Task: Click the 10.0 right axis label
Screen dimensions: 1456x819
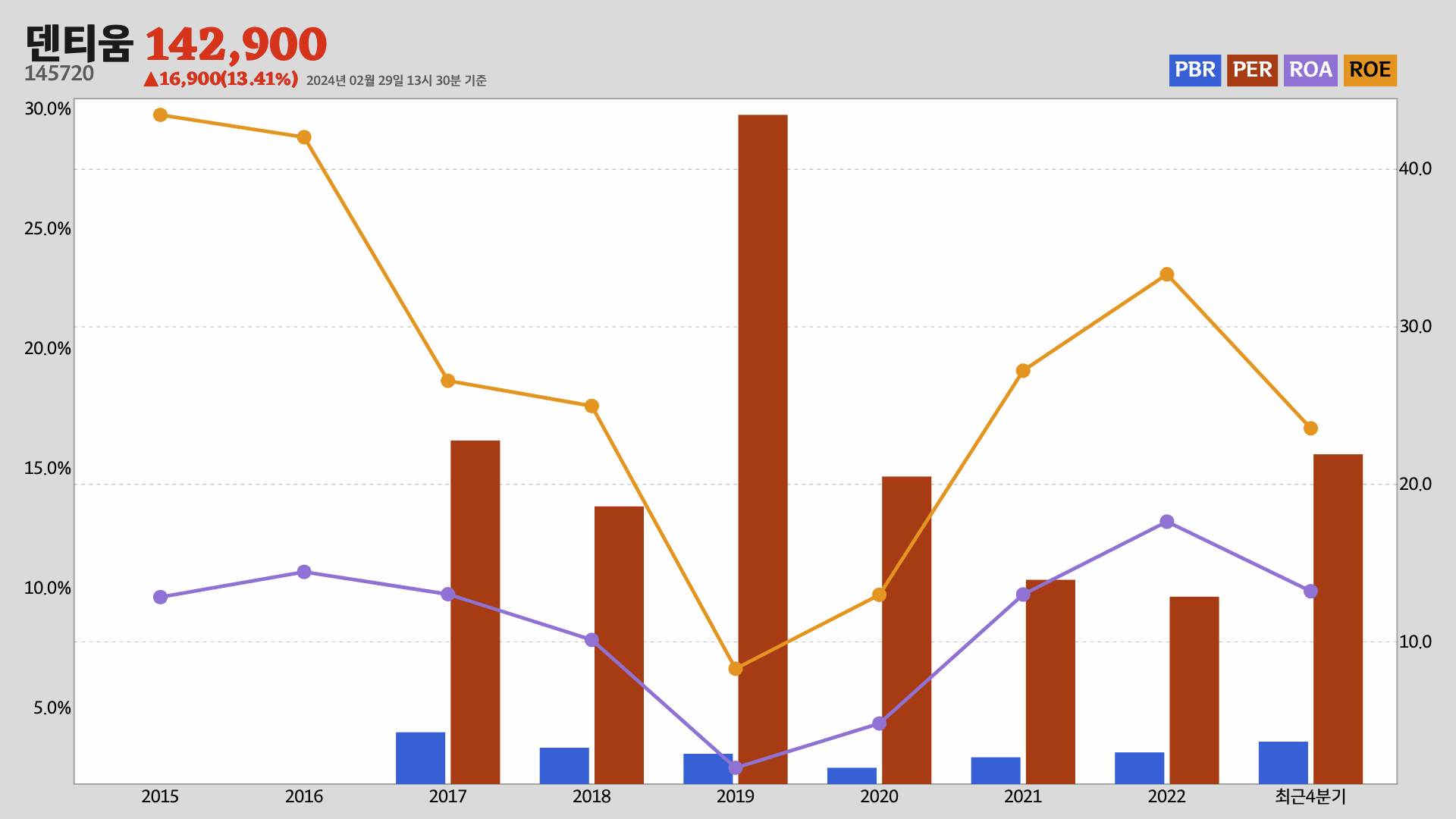Action: [1415, 642]
